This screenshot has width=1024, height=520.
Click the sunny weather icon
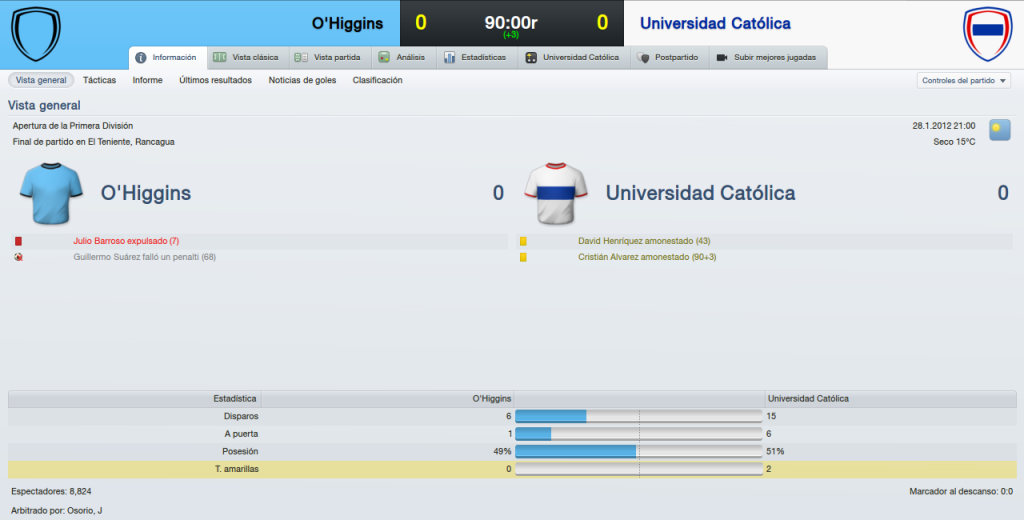999,129
